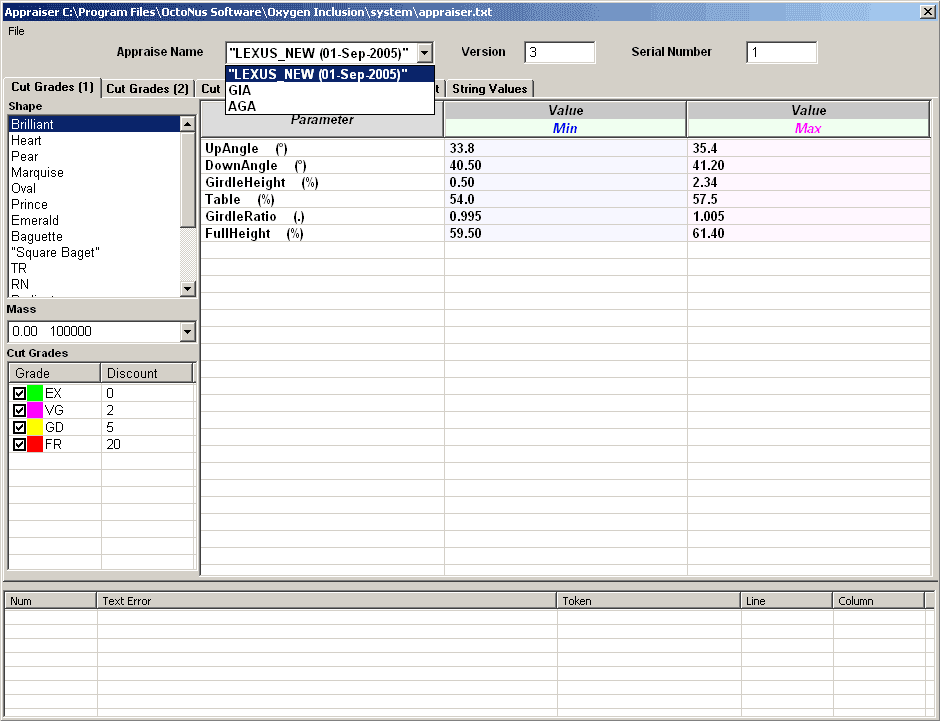Screen dimensions: 940x721
Task: Choose AGA in the dropdown list
Action: click(242, 106)
